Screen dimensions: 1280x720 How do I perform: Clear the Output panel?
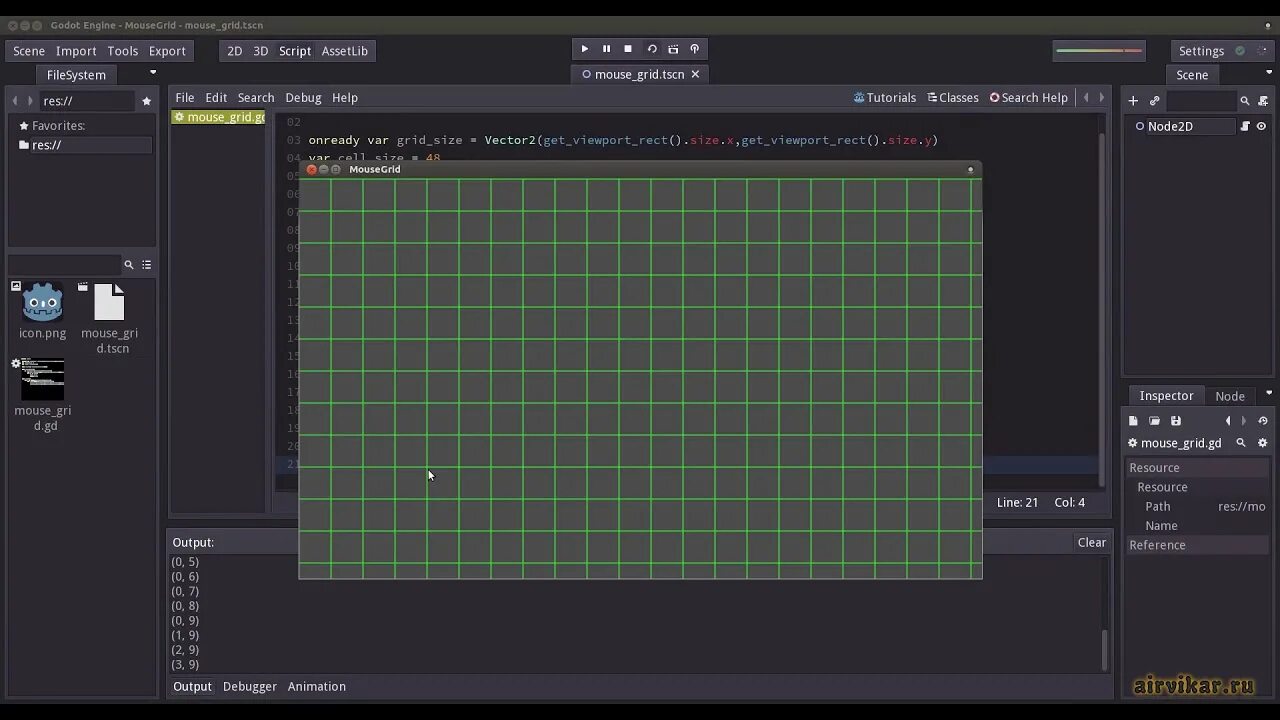click(x=1091, y=542)
